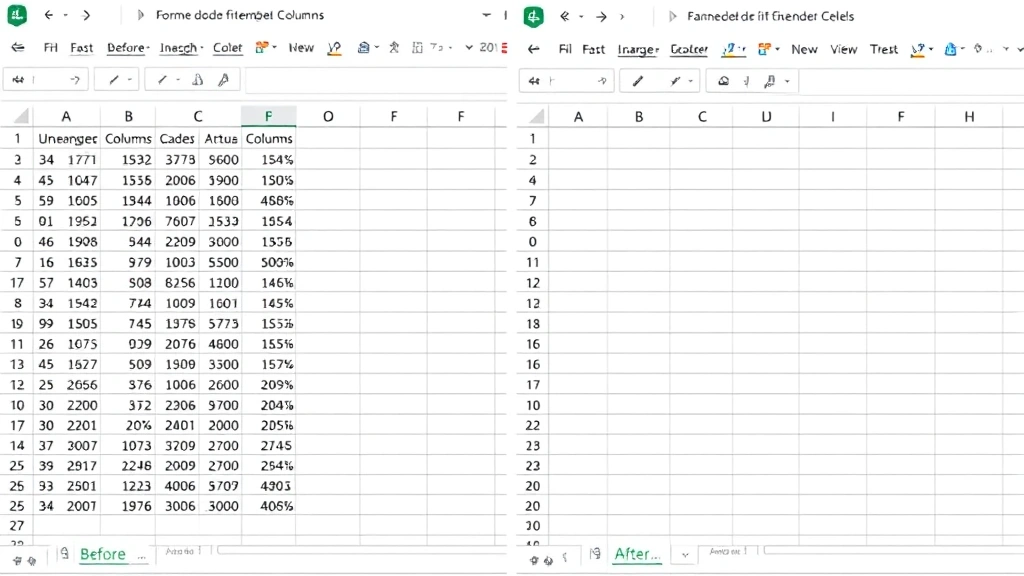This screenshot has width=1024, height=576.
Task: Click the blue fill icon in right ribbon
Action: pyautogui.click(x=951, y=49)
